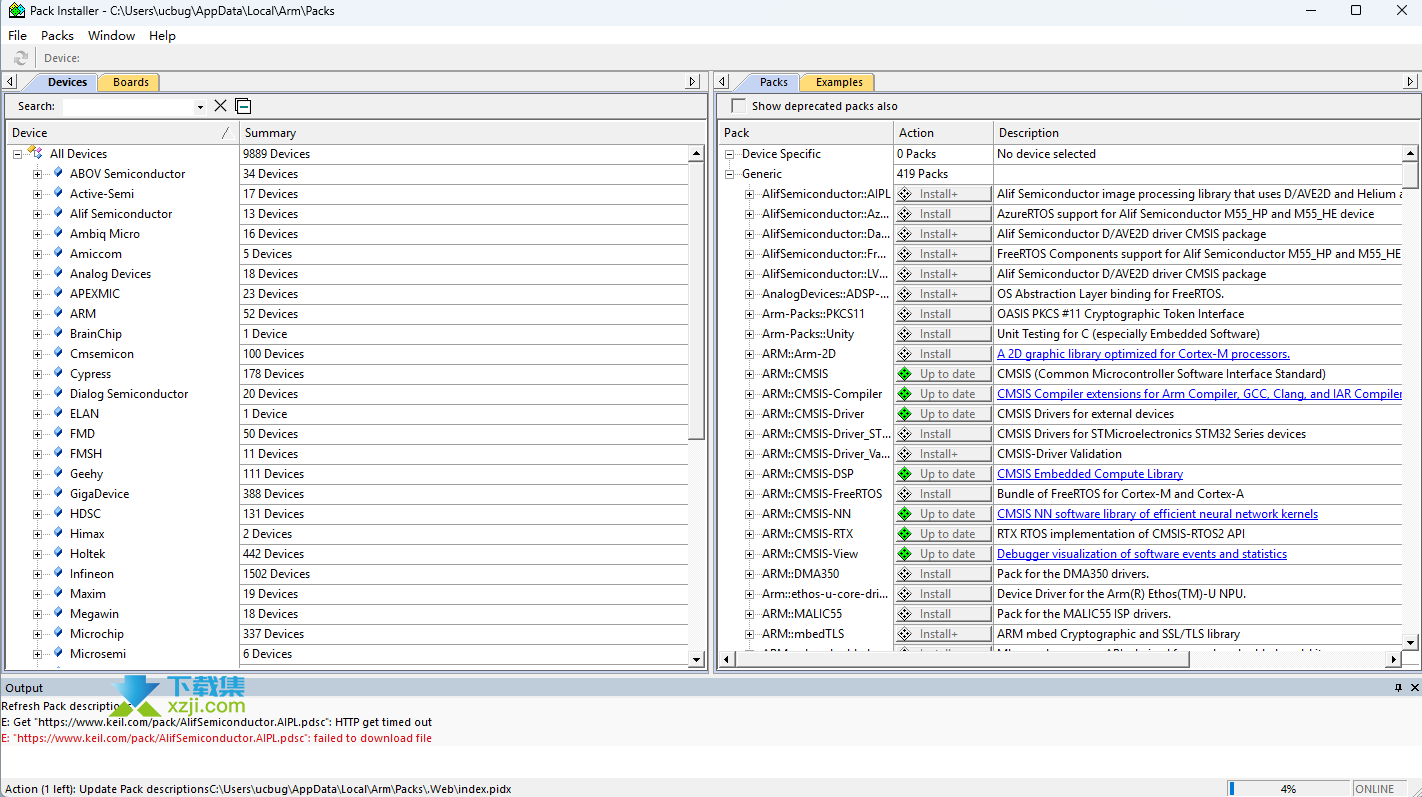This screenshot has height=797, width=1422.
Task: Collapse the Generic packs node
Action: coord(730,174)
